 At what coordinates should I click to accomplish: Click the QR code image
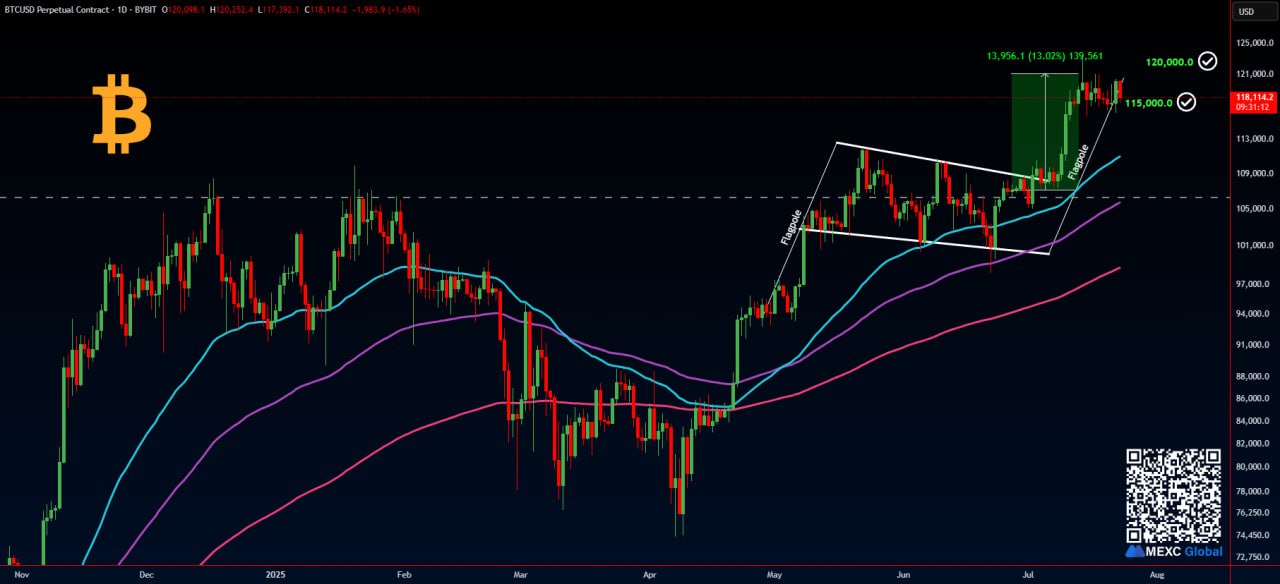pos(1174,496)
